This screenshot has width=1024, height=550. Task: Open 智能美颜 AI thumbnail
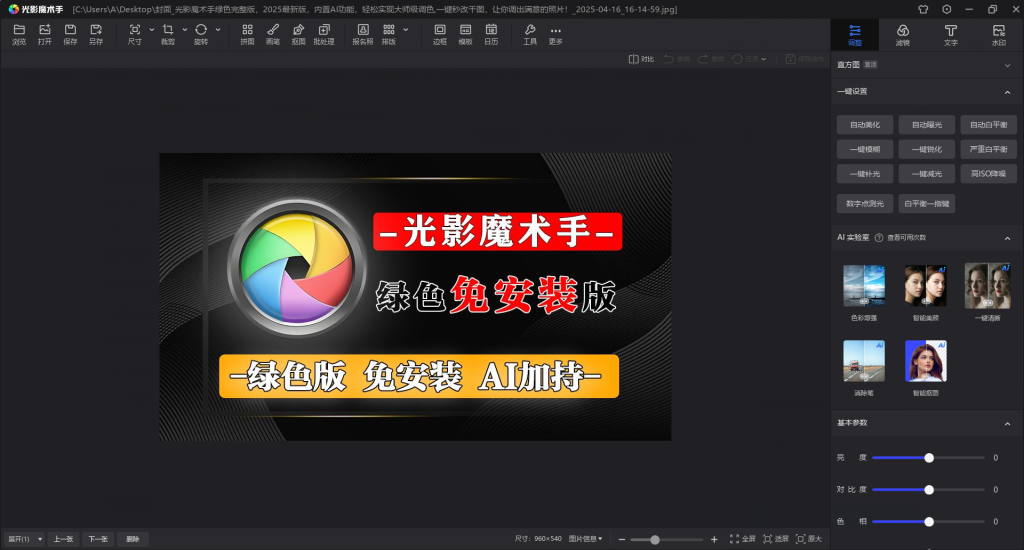coord(925,286)
